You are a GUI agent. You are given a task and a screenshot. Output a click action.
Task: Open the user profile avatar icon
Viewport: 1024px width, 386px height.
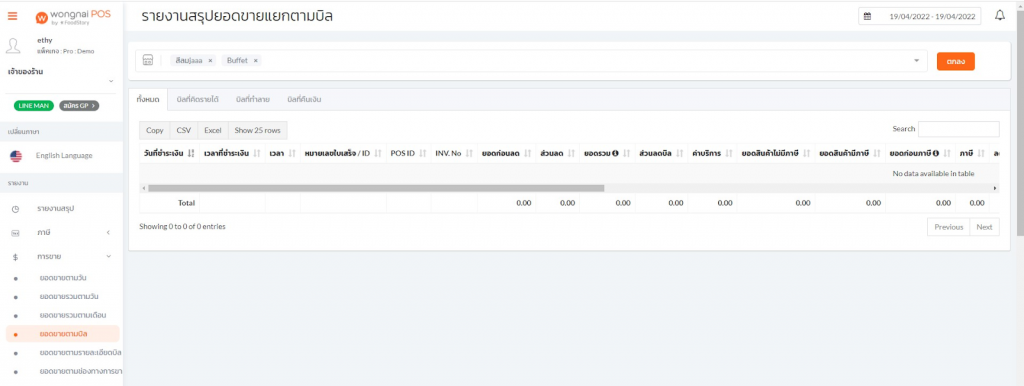coord(13,46)
